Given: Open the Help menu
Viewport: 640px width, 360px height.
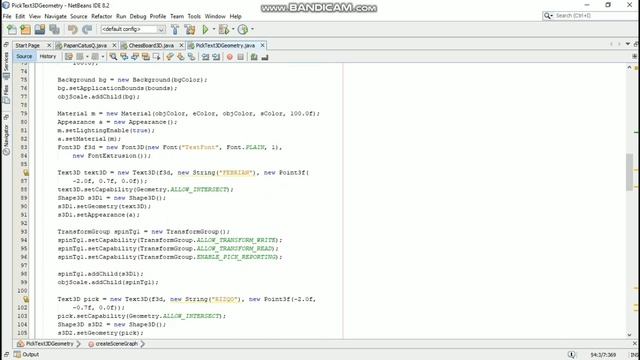Looking at the screenshot, I should (236, 16).
